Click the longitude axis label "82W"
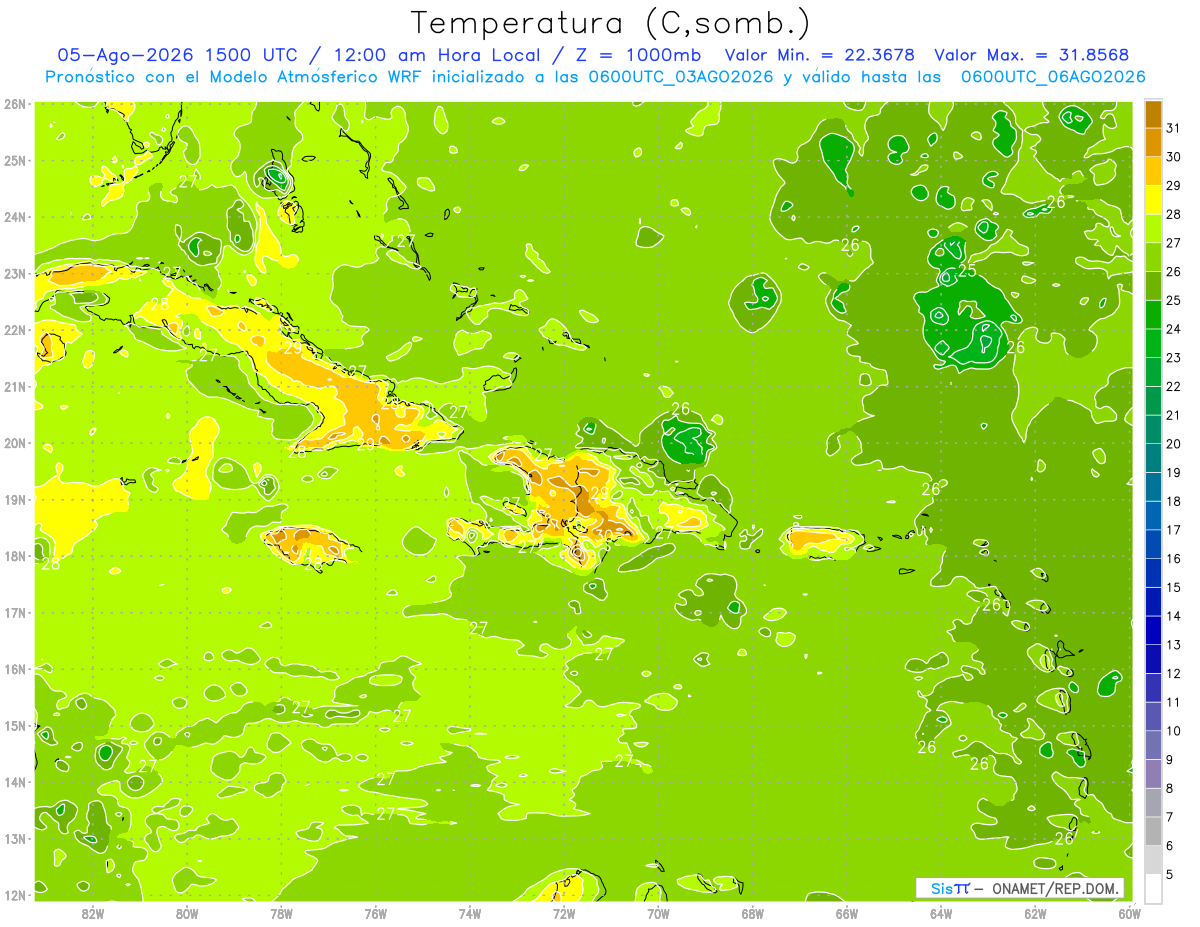Image resolution: width=1200 pixels, height=927 pixels. pos(93,913)
